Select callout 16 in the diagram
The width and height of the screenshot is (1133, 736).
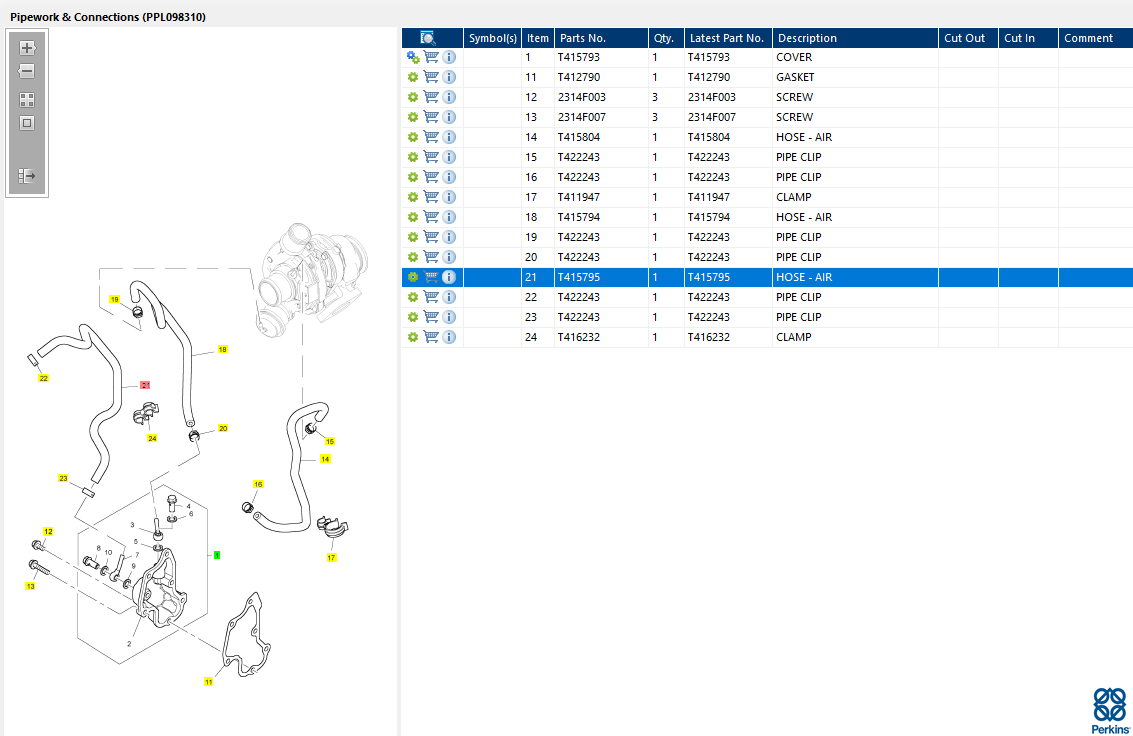[258, 485]
